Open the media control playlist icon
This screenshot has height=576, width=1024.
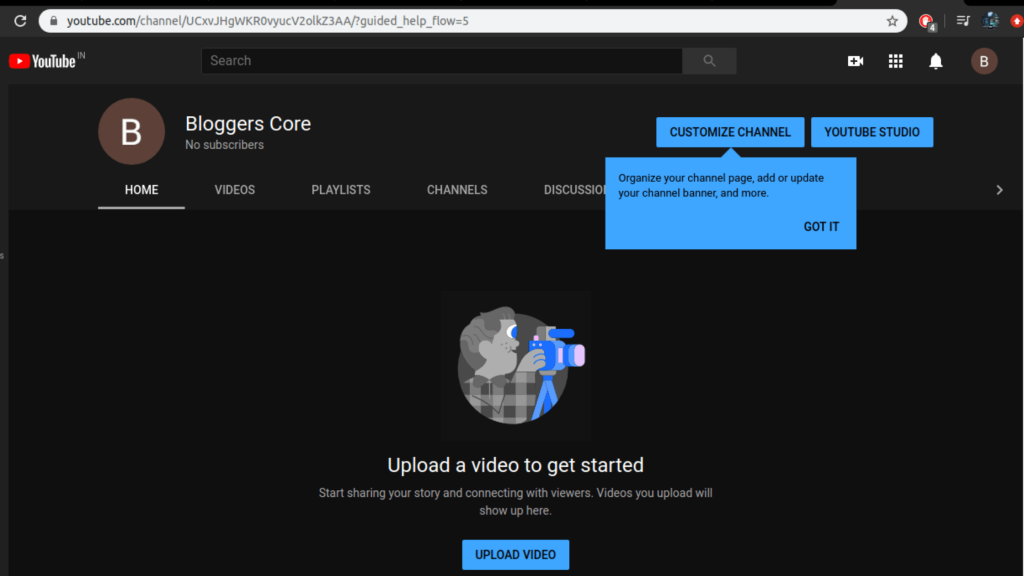coord(963,21)
